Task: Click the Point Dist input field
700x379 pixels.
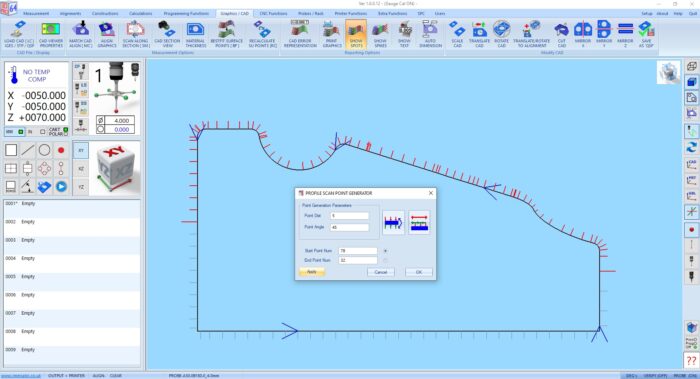Action: point(350,216)
